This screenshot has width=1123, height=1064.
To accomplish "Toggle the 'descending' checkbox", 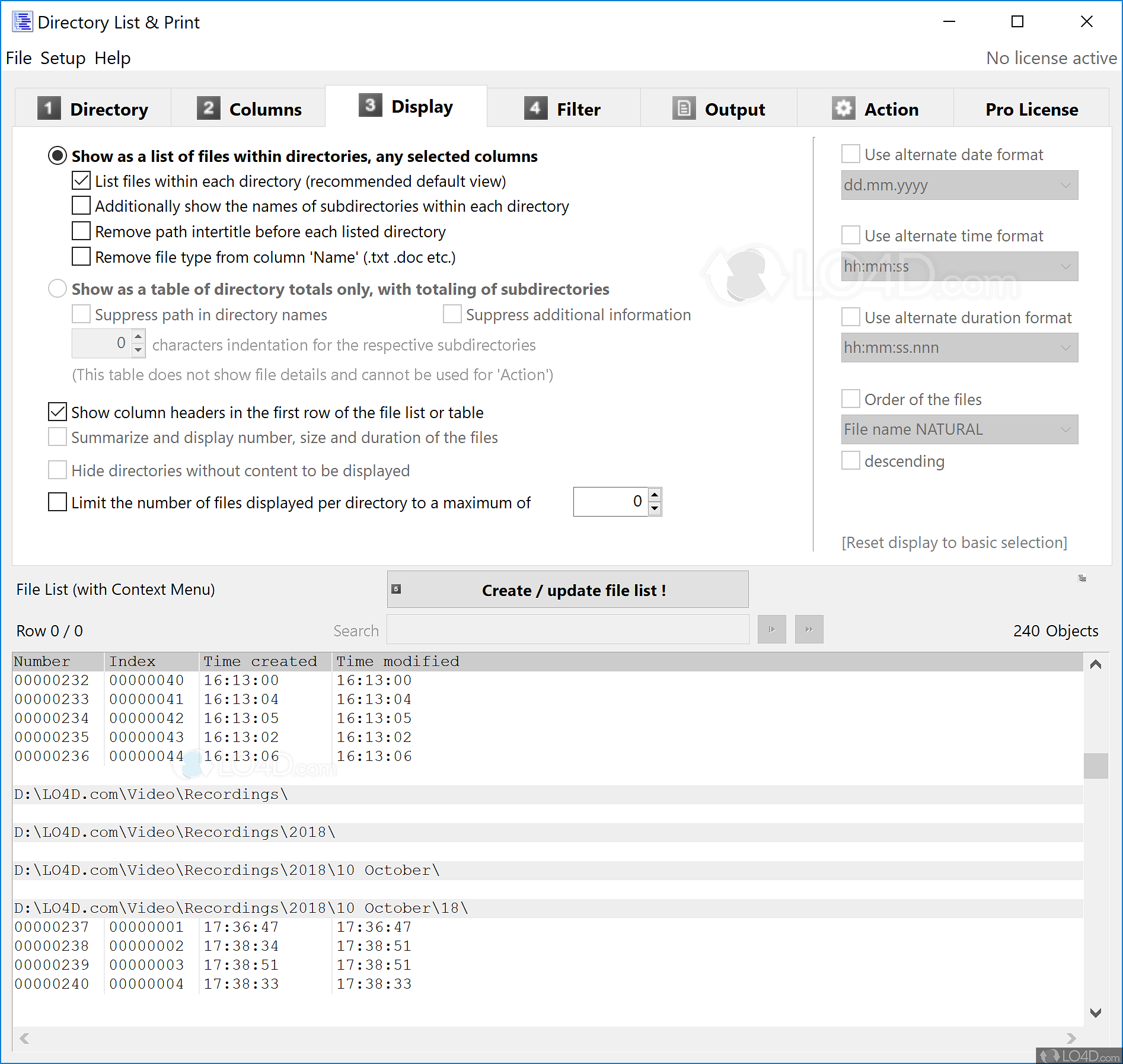I will tap(851, 461).
